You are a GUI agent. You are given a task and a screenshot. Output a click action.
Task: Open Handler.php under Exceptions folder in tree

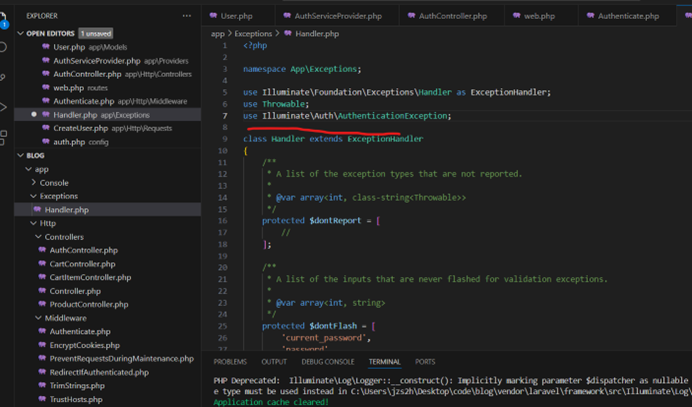(108, 210)
